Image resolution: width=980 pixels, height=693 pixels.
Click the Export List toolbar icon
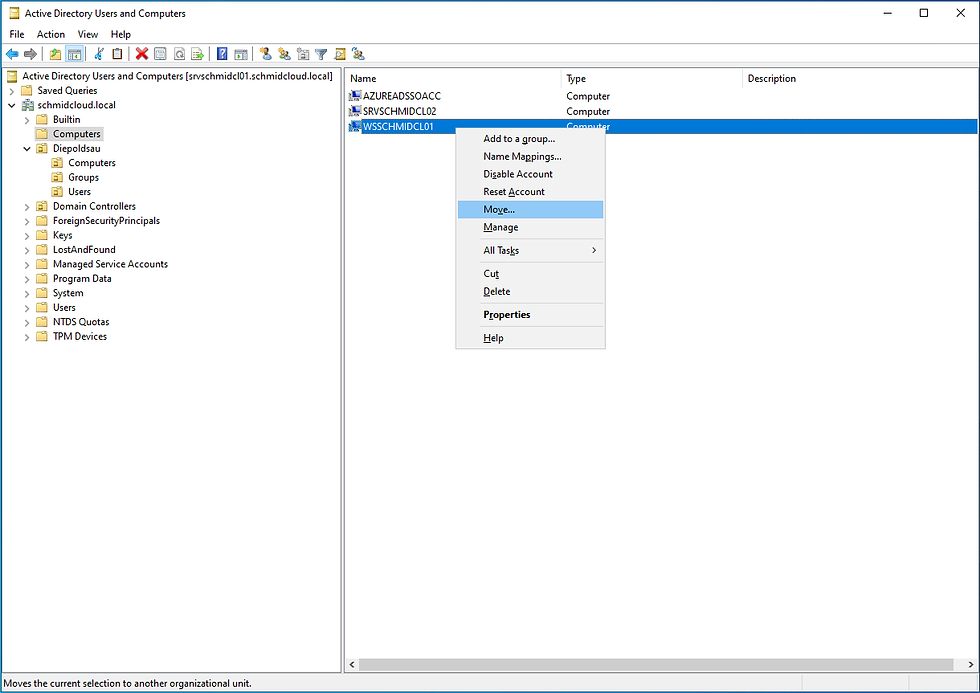(x=198, y=54)
